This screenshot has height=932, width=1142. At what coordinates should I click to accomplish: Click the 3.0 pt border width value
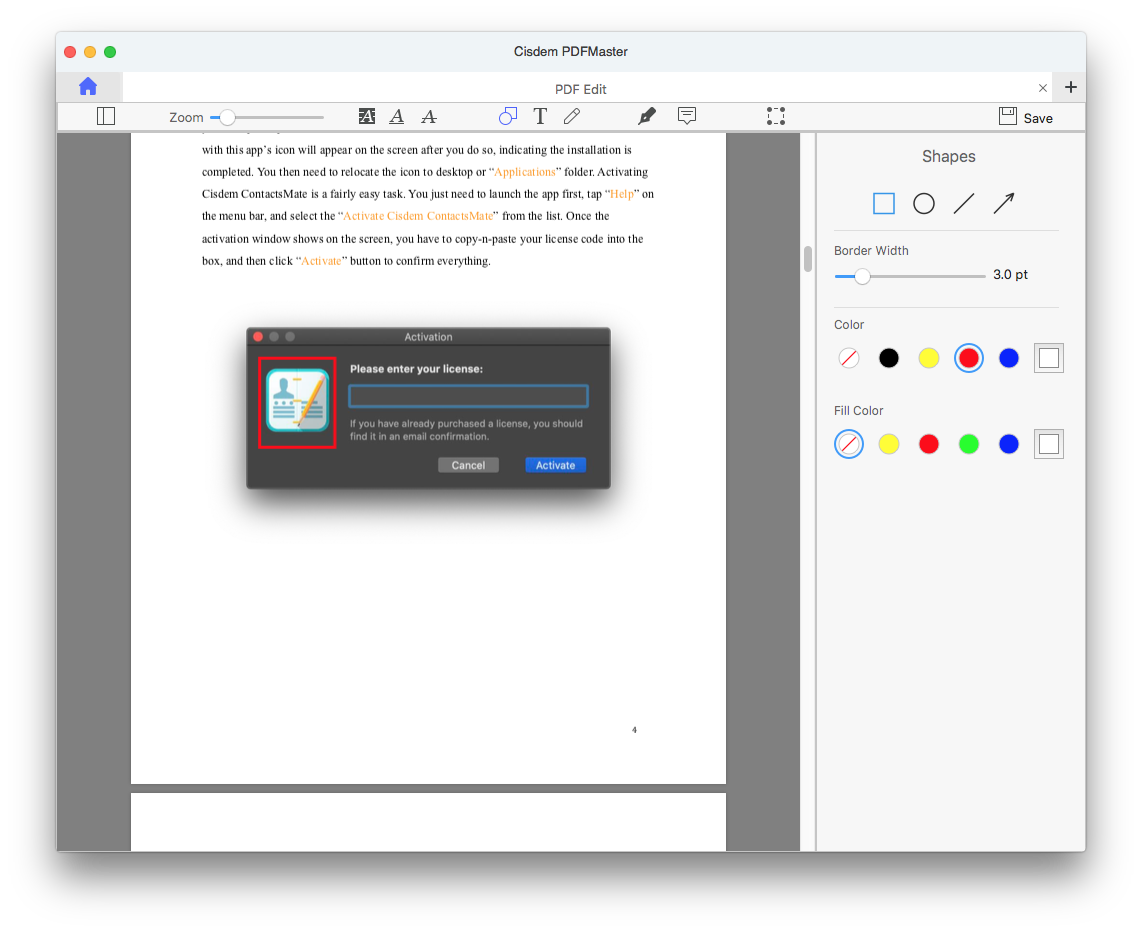coord(1010,275)
